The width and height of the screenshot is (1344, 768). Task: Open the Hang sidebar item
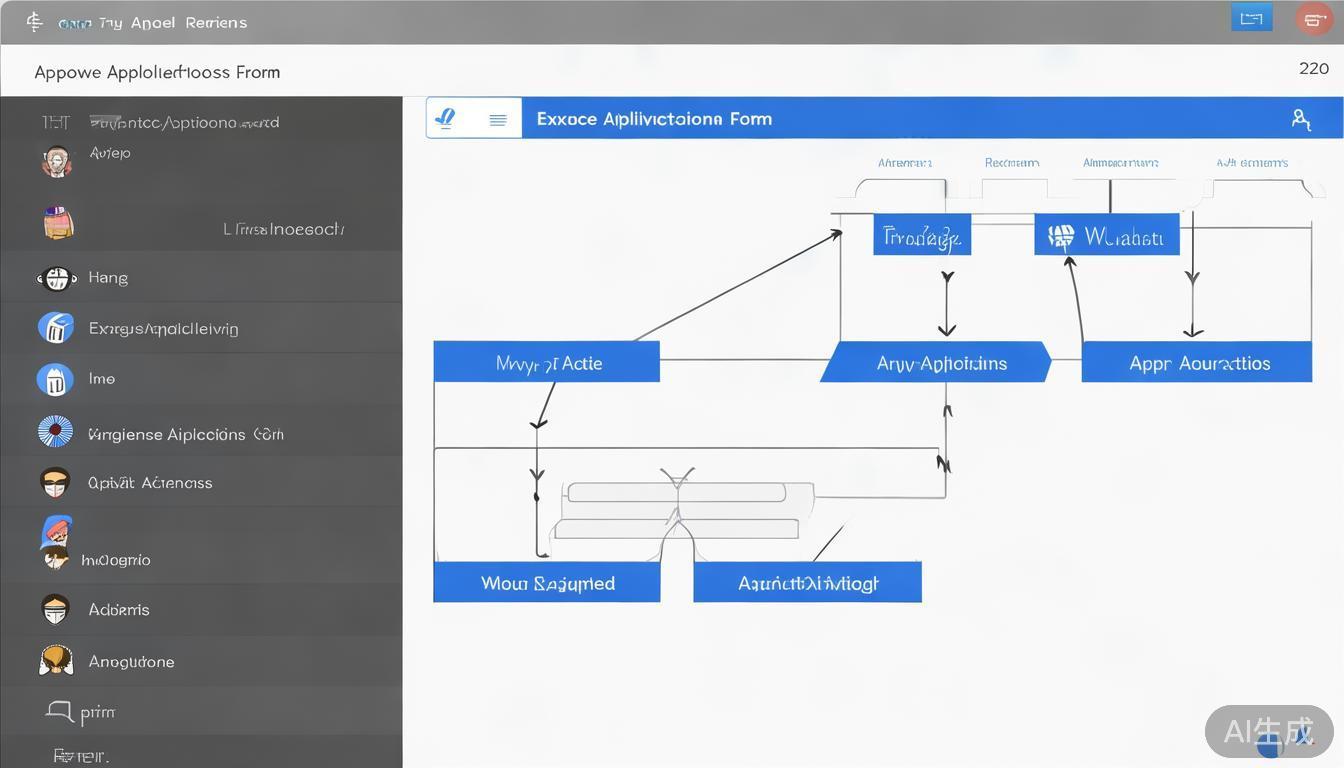108,278
